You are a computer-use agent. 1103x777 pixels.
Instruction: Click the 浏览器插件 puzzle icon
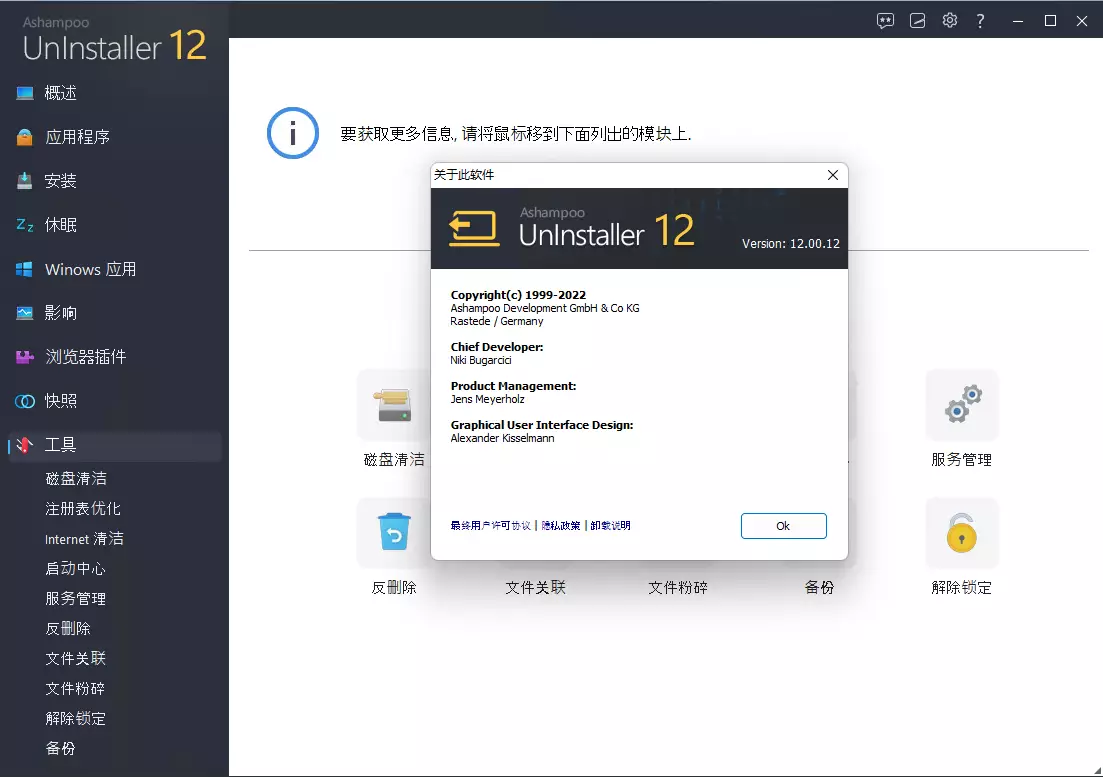click(25, 357)
